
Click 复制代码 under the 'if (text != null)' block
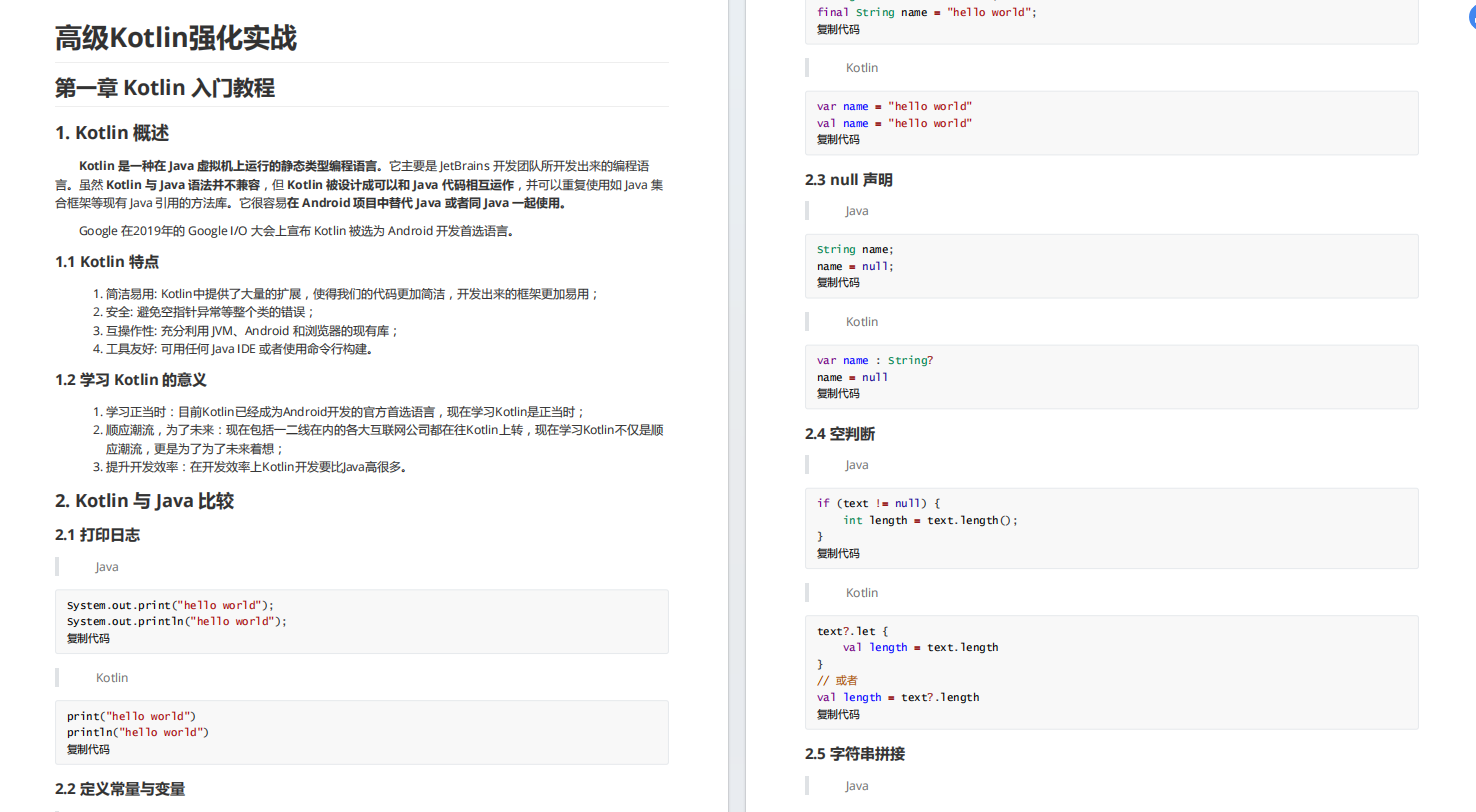[838, 553]
